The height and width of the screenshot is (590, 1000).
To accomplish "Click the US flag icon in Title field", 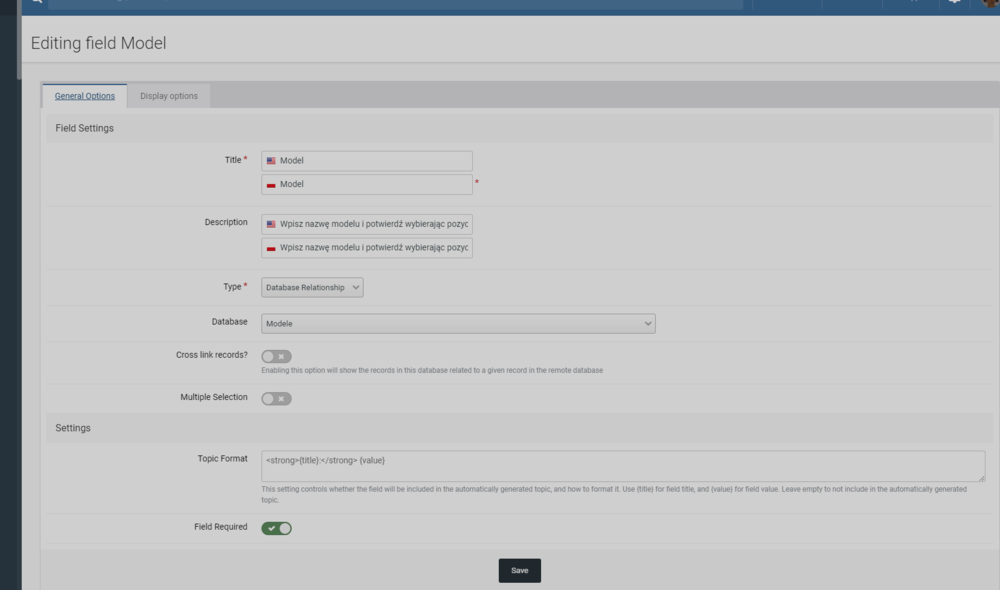I will [x=271, y=161].
